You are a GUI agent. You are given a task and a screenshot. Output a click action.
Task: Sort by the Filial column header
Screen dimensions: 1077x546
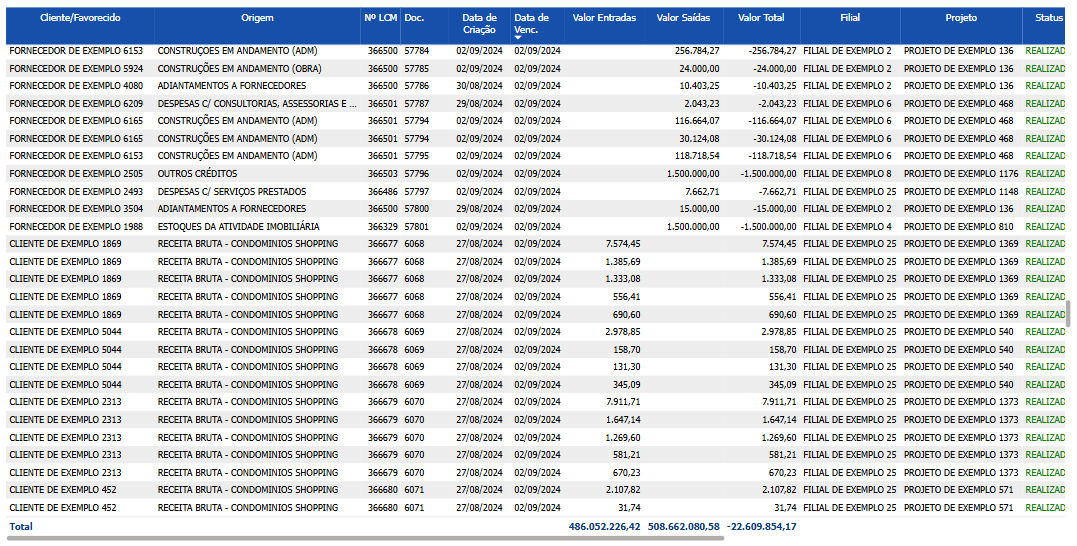(850, 18)
